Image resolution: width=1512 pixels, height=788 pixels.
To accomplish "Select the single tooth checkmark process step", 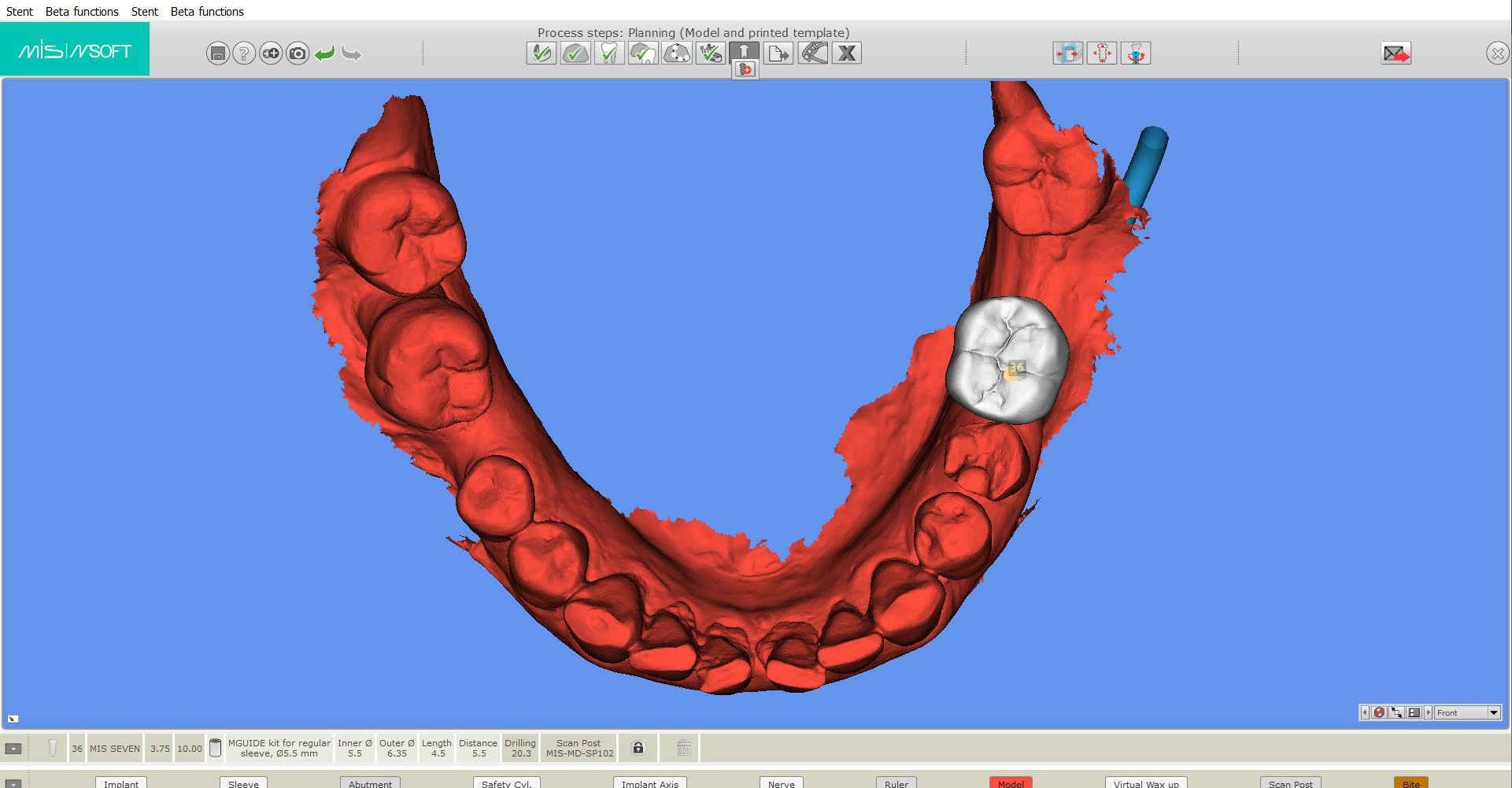I will tap(609, 53).
